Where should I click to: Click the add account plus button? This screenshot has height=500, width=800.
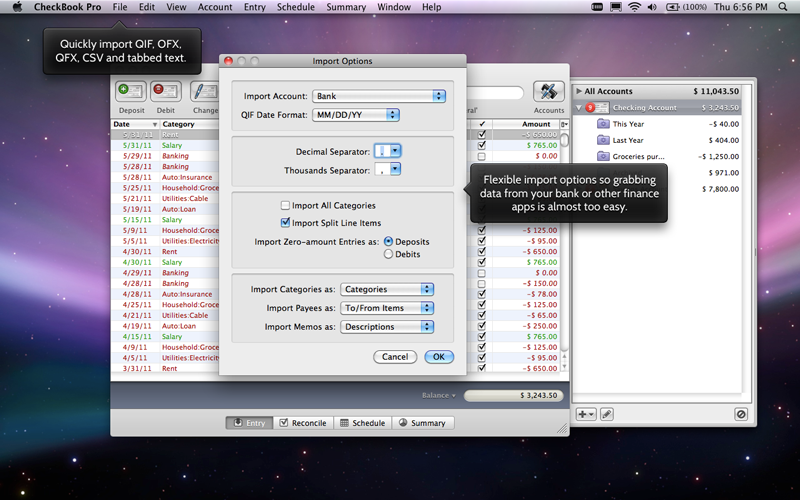tap(586, 414)
